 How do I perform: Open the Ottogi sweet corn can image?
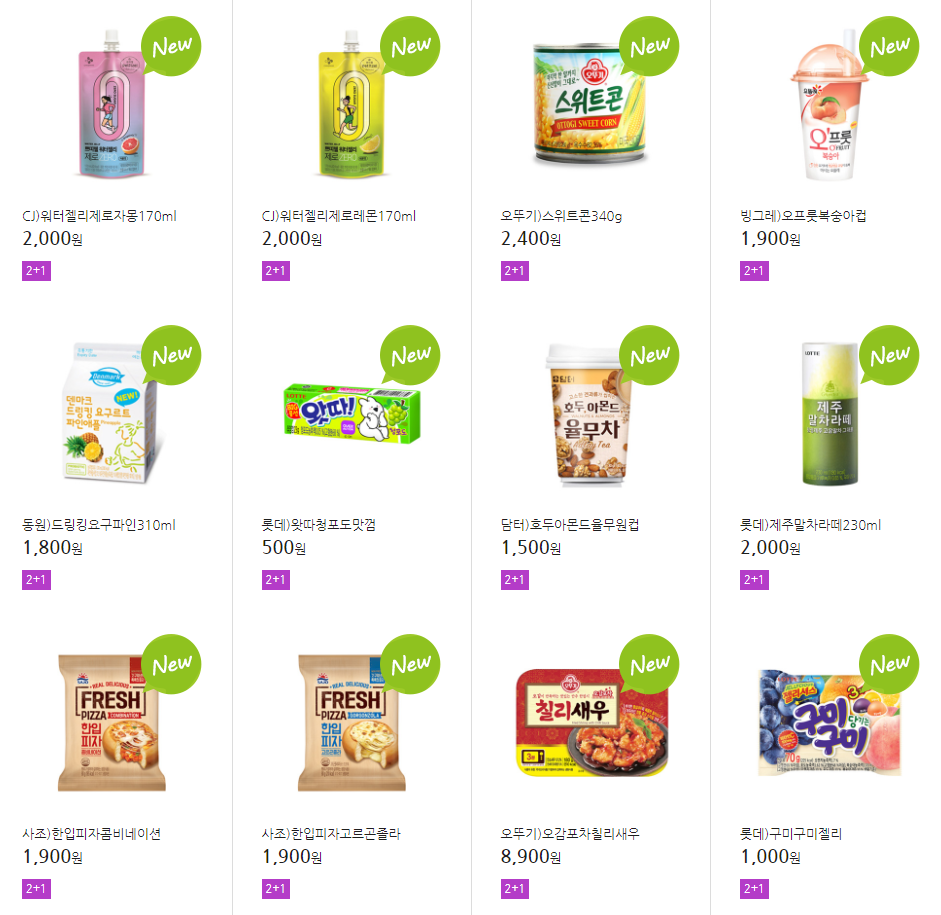(x=590, y=104)
